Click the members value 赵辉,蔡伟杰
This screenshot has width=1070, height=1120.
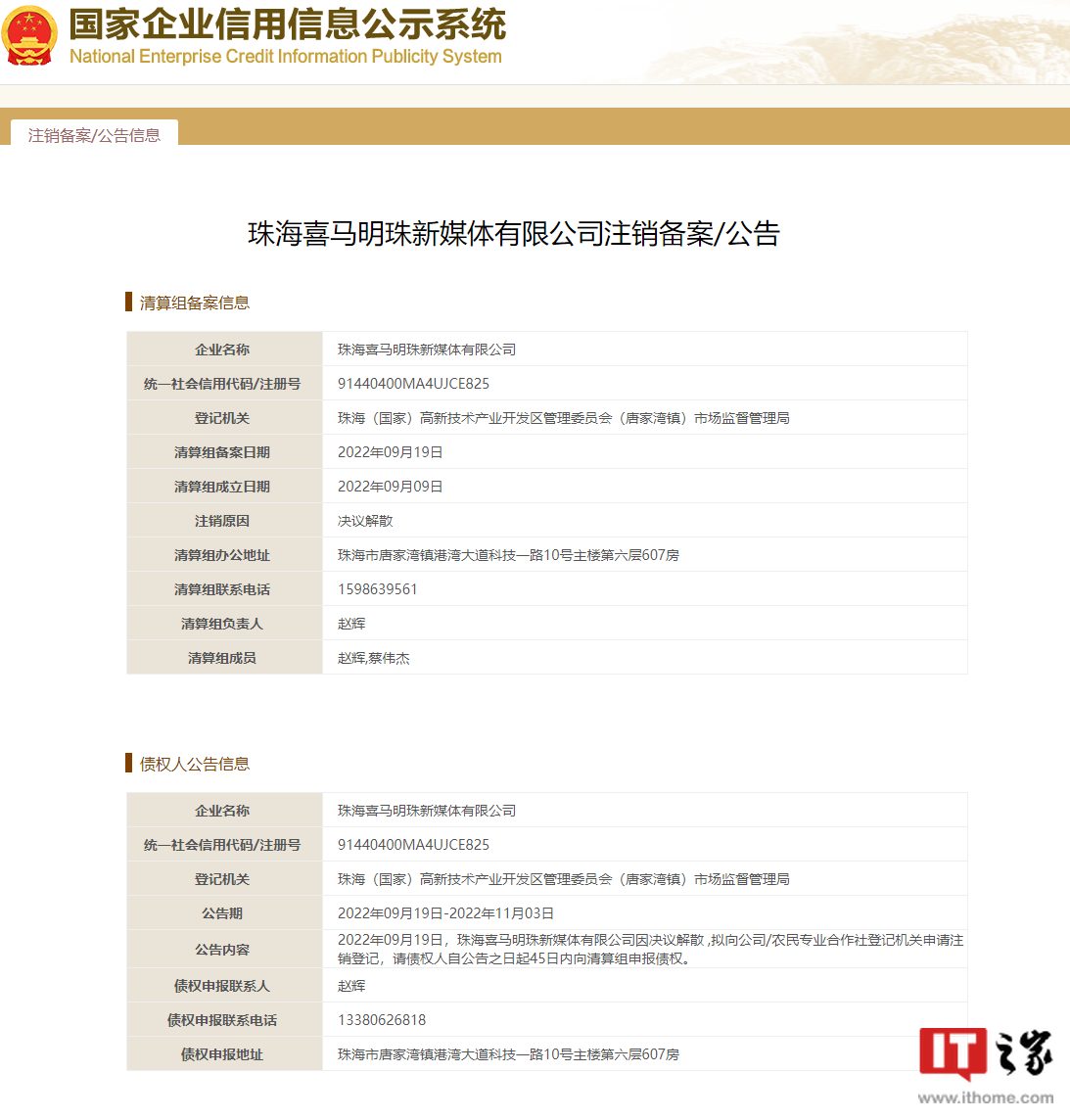tap(374, 658)
